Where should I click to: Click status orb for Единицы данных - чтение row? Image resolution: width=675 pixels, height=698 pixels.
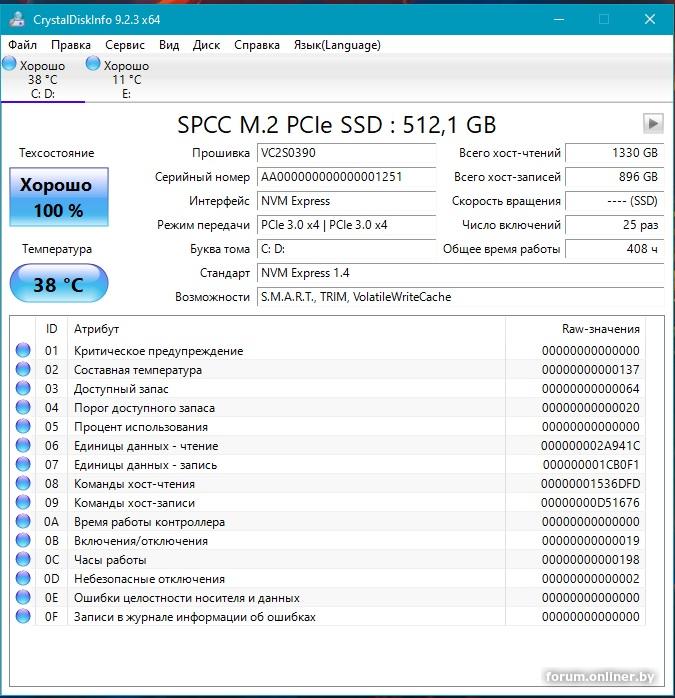click(x=23, y=445)
